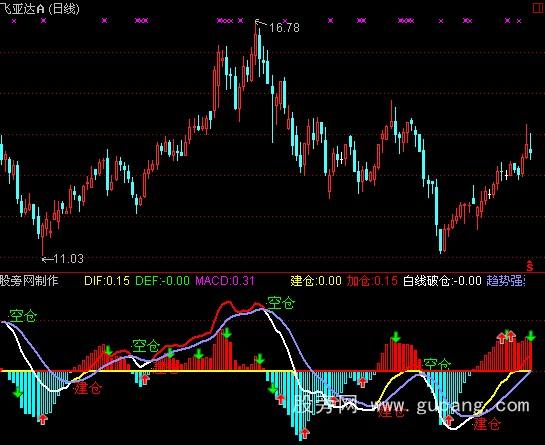
Task: Click the 16.78 high price label
Action: click(x=284, y=27)
